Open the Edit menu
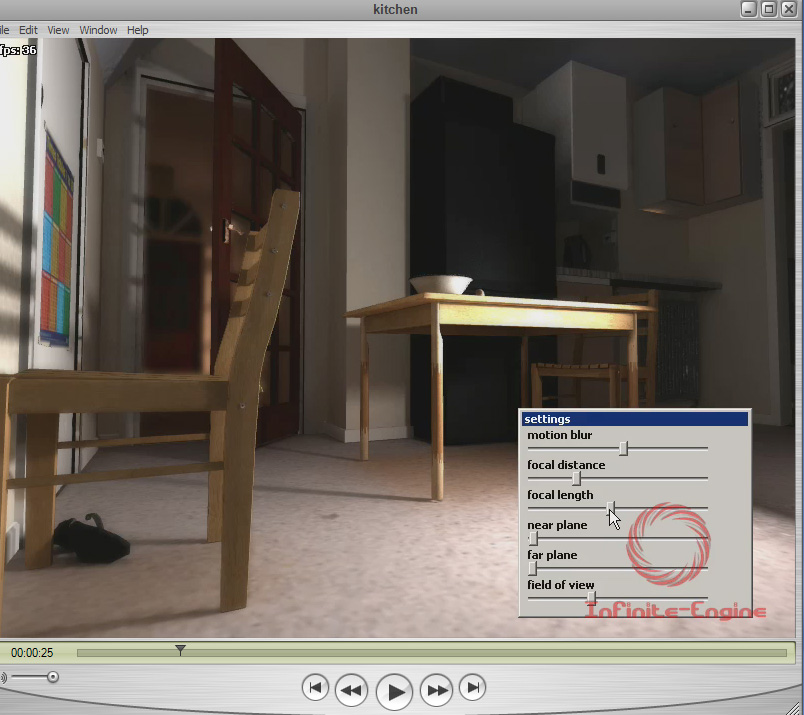The height and width of the screenshot is (715, 804). pos(28,30)
